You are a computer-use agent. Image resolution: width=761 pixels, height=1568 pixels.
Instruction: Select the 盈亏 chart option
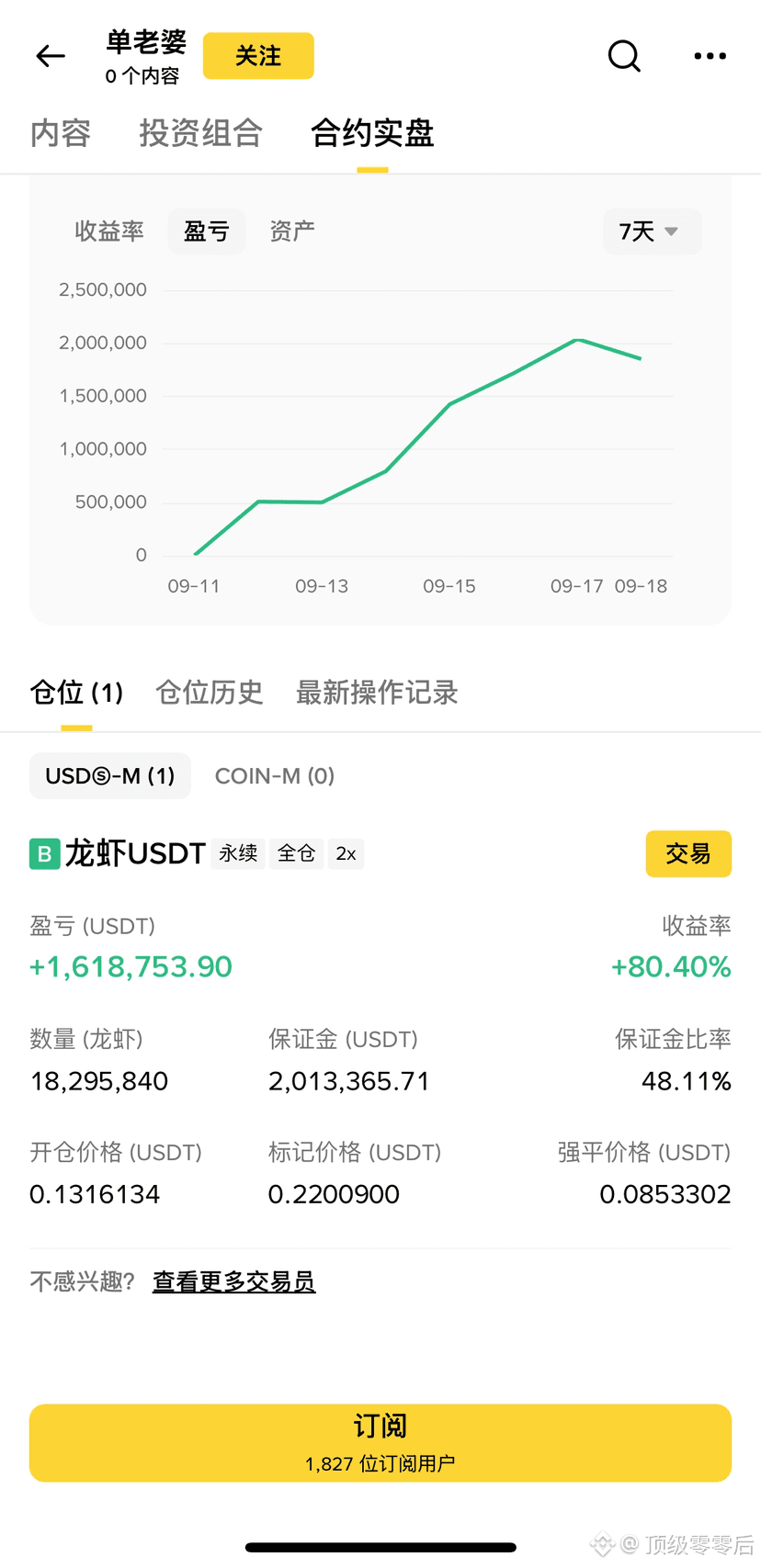(207, 231)
